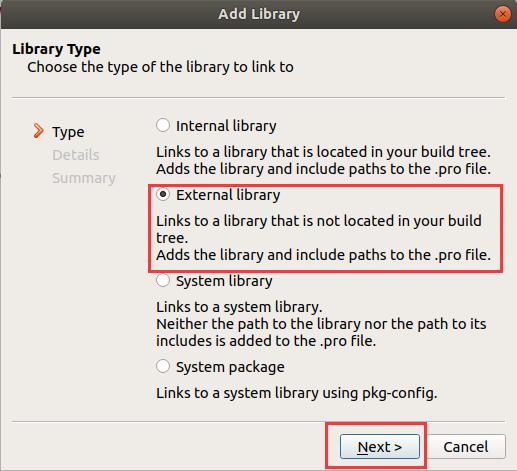Click the System package label text
The width and height of the screenshot is (517, 471).
click(x=230, y=367)
